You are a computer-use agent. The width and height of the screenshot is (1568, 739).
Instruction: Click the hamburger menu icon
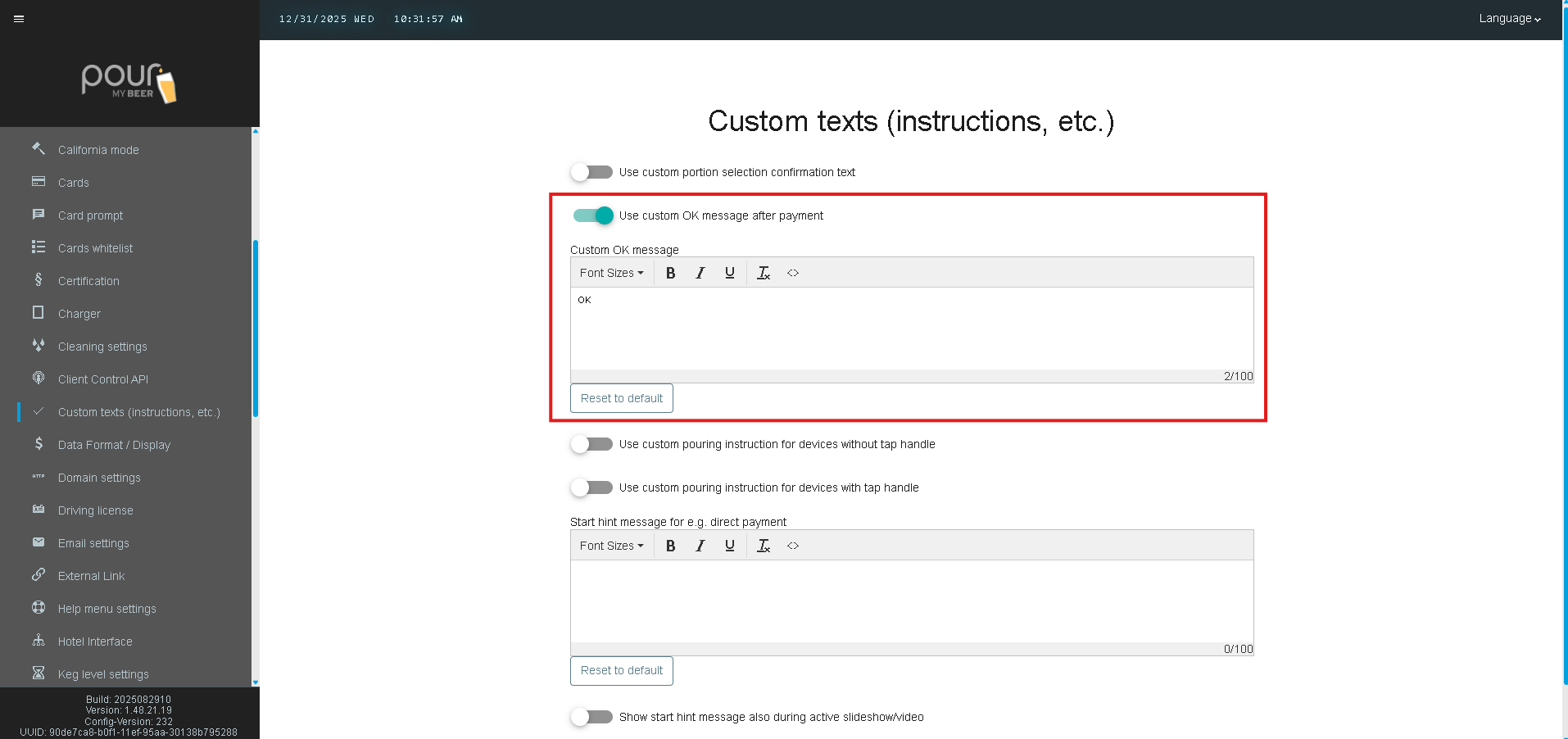(x=19, y=19)
